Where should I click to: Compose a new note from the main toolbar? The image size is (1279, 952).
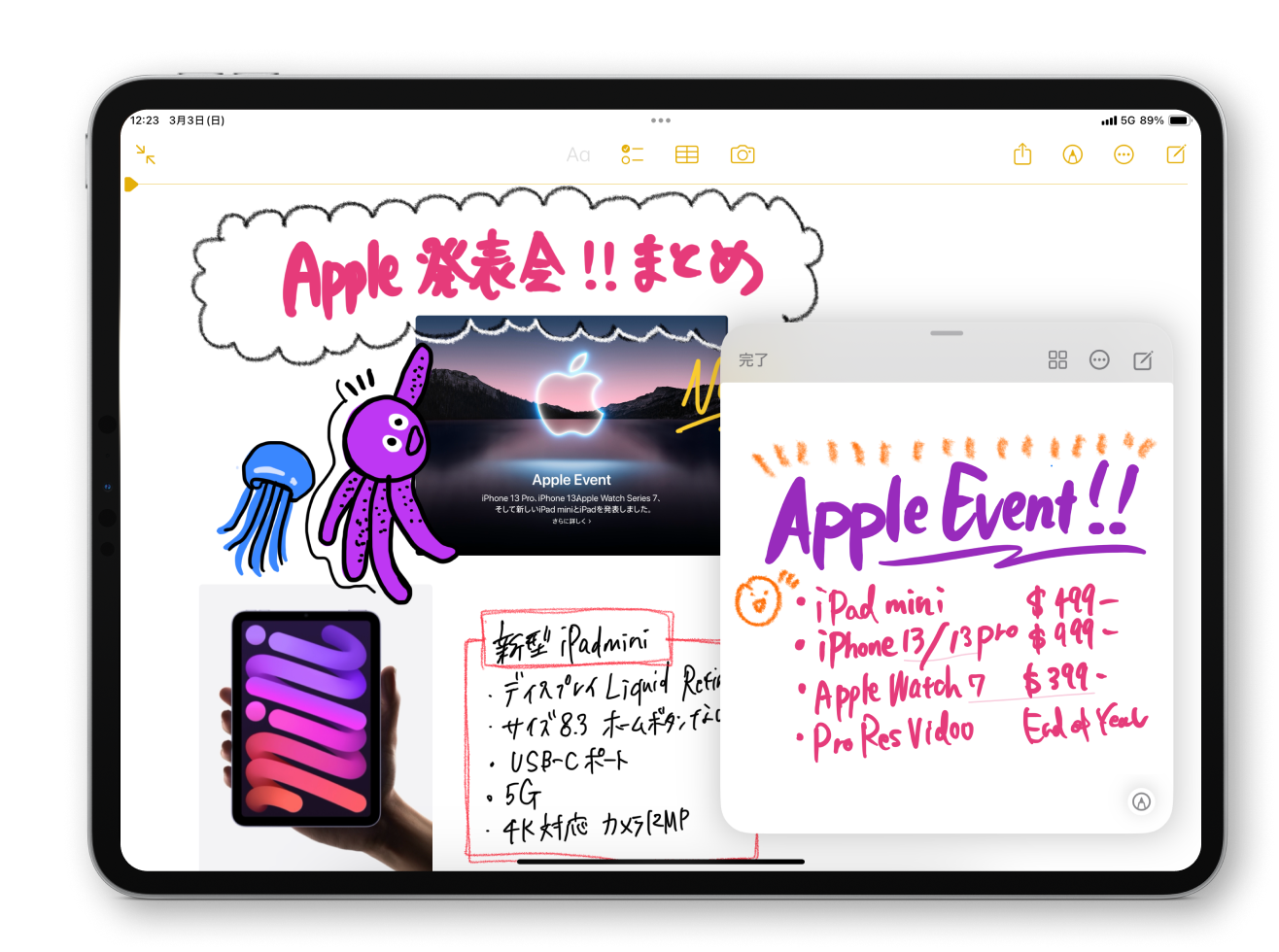[x=1176, y=154]
